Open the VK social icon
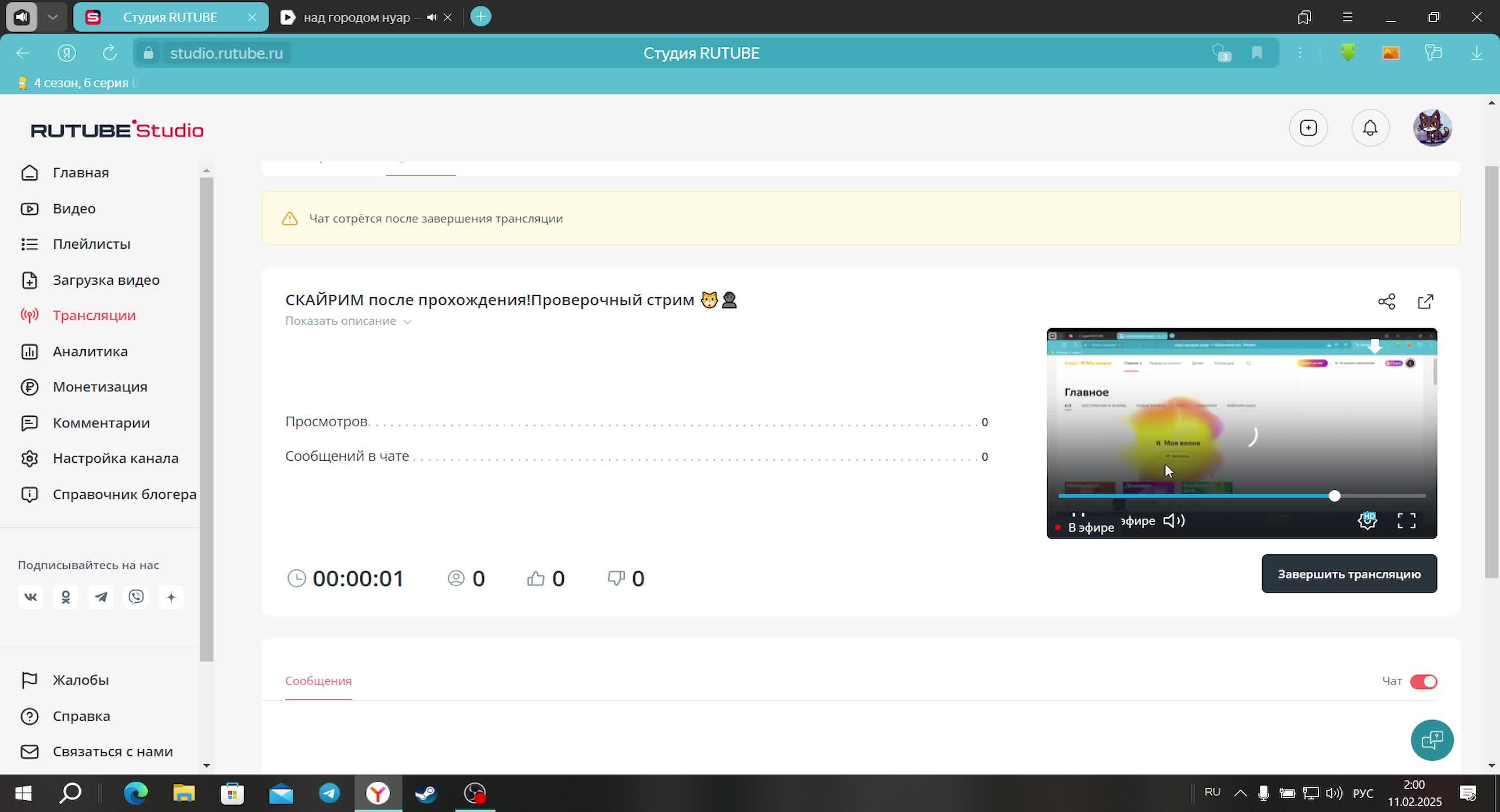This screenshot has height=812, width=1500. point(30,597)
